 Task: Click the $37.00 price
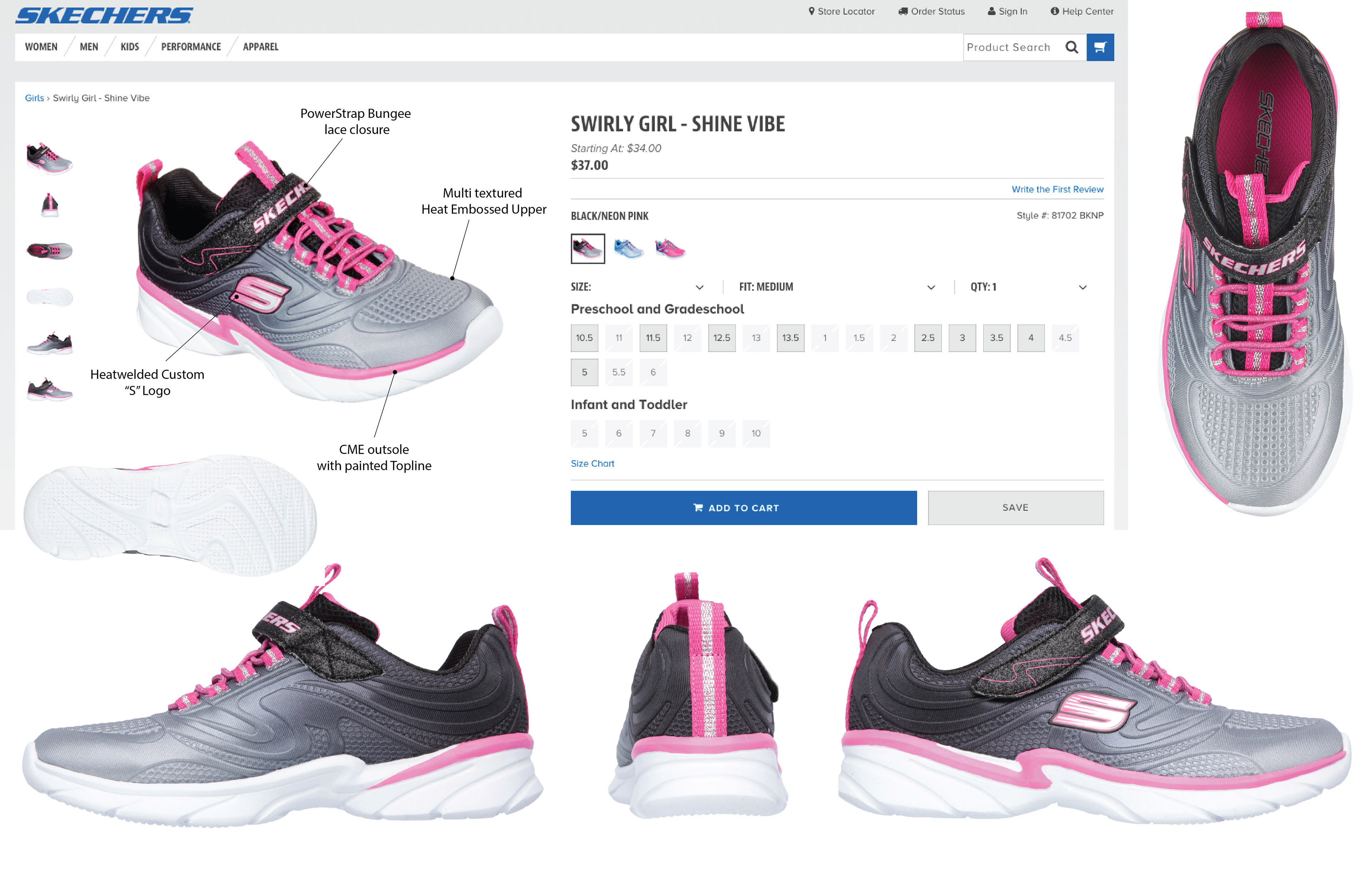coord(589,165)
